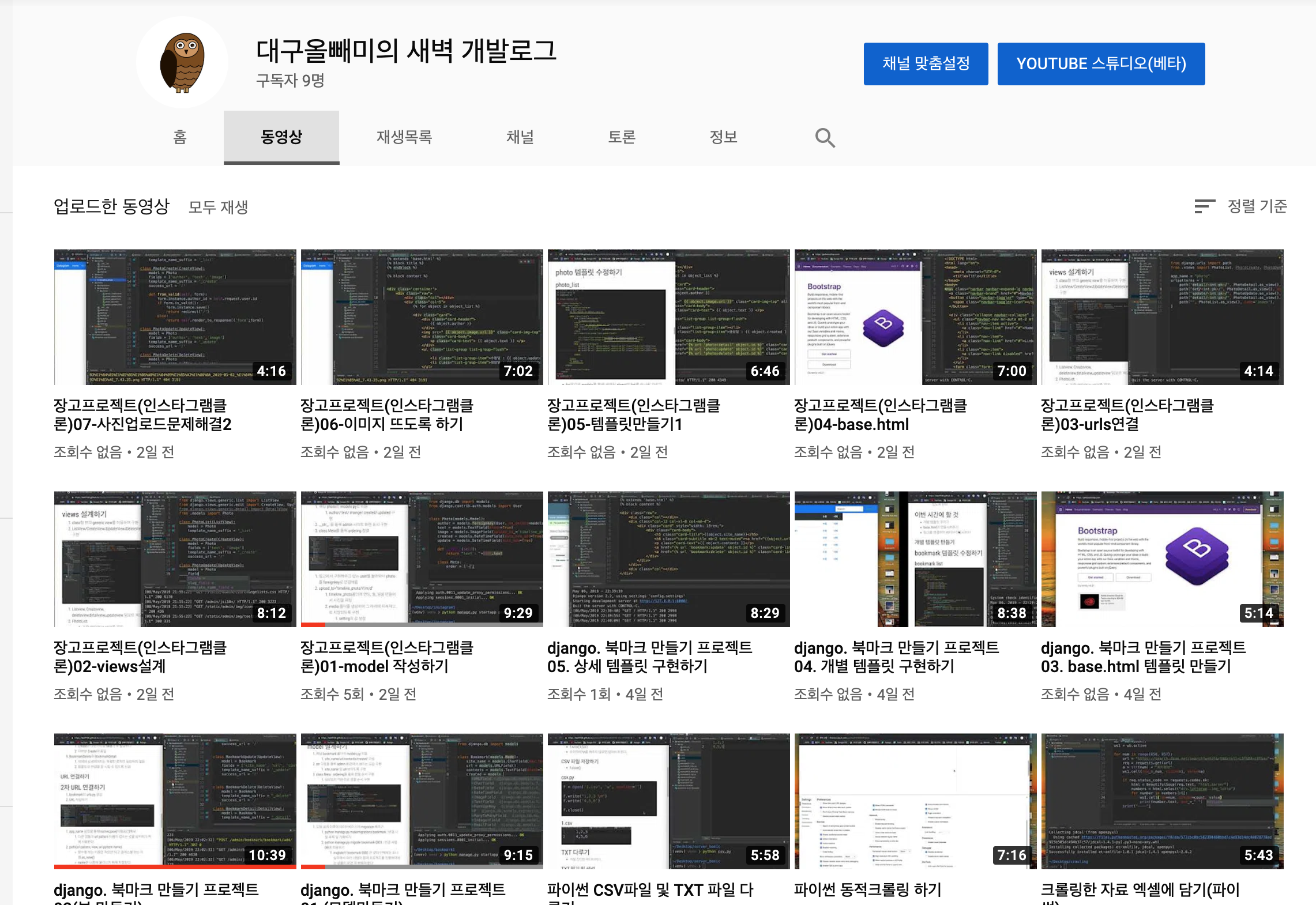Open the 07-사진업로드문제해결2 video thumbnail
Screen dimensions: 1316x905
(x=175, y=316)
